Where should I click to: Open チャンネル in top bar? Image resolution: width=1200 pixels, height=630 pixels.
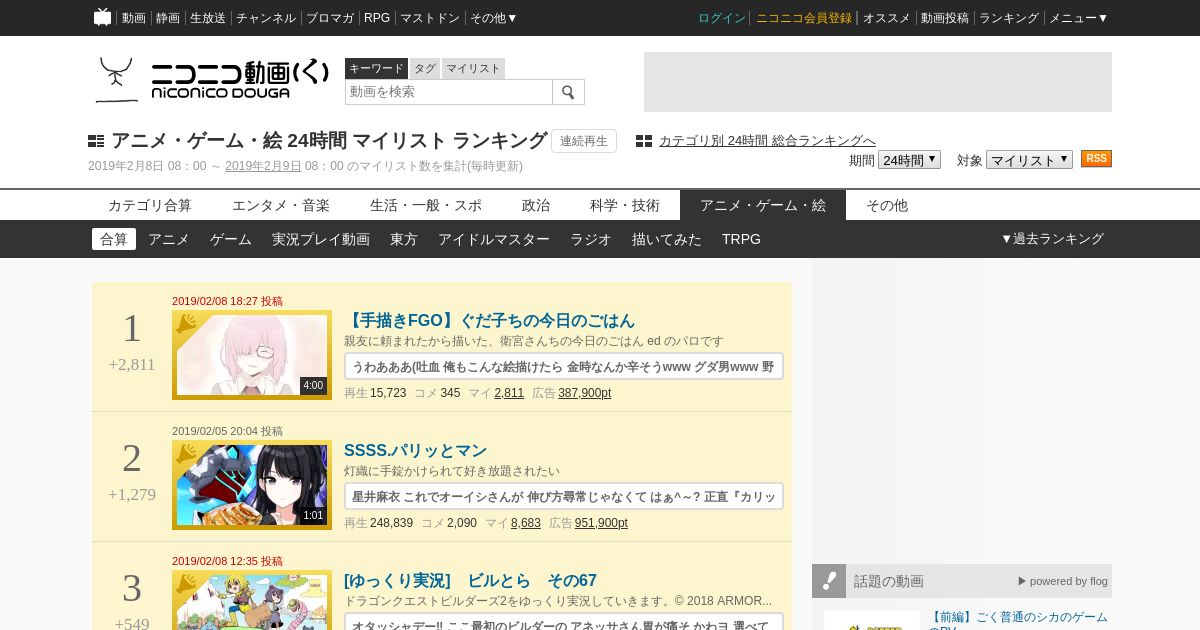(x=266, y=18)
